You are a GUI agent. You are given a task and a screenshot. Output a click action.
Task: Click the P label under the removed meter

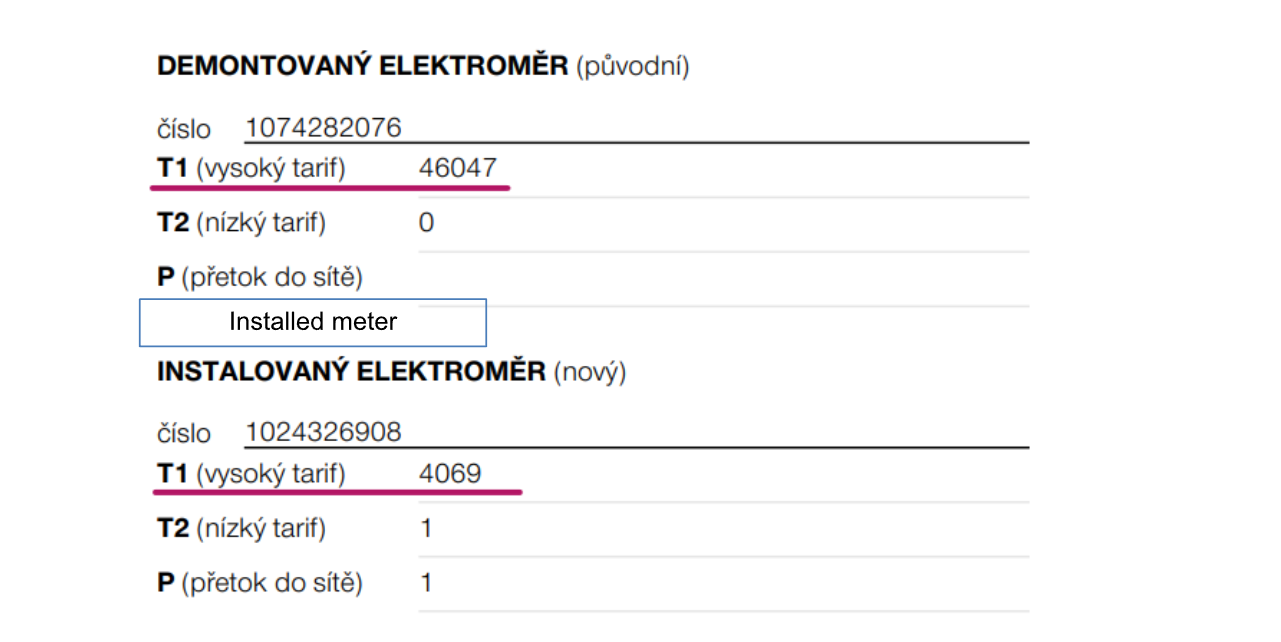(260, 277)
